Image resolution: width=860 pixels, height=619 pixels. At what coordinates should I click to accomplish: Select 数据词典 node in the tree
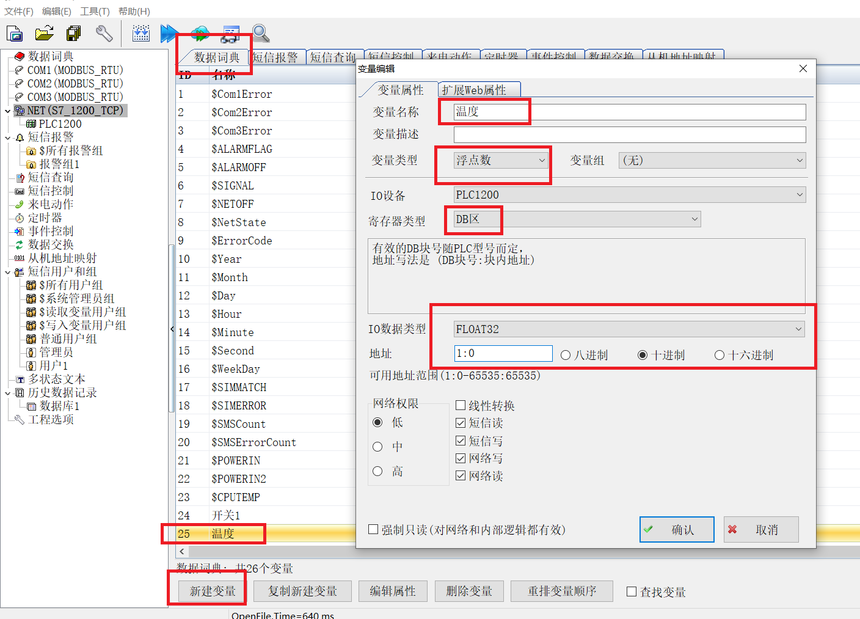click(50, 56)
